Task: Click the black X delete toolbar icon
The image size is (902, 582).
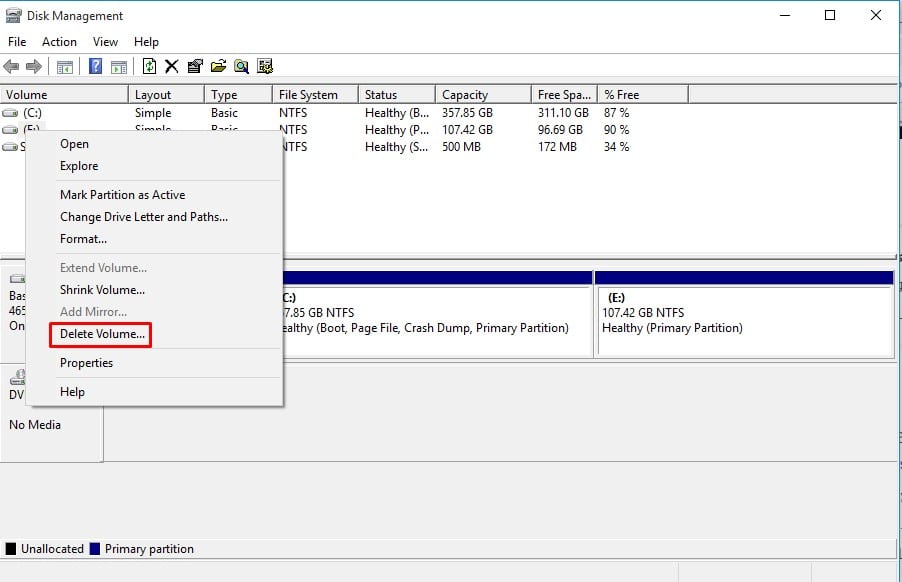Action: point(171,67)
